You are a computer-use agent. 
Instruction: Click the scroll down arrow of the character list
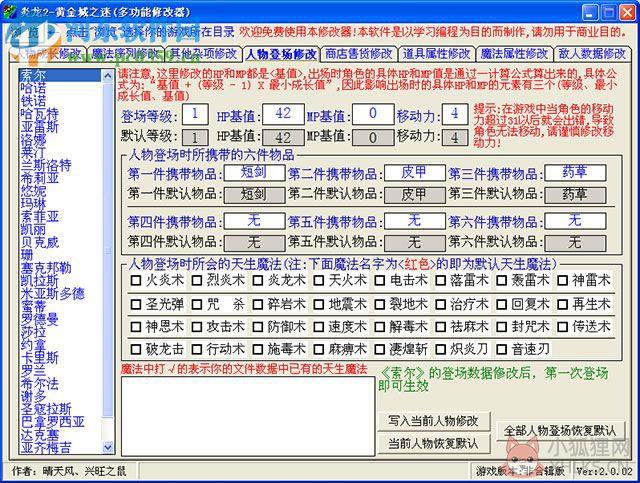click(x=108, y=447)
